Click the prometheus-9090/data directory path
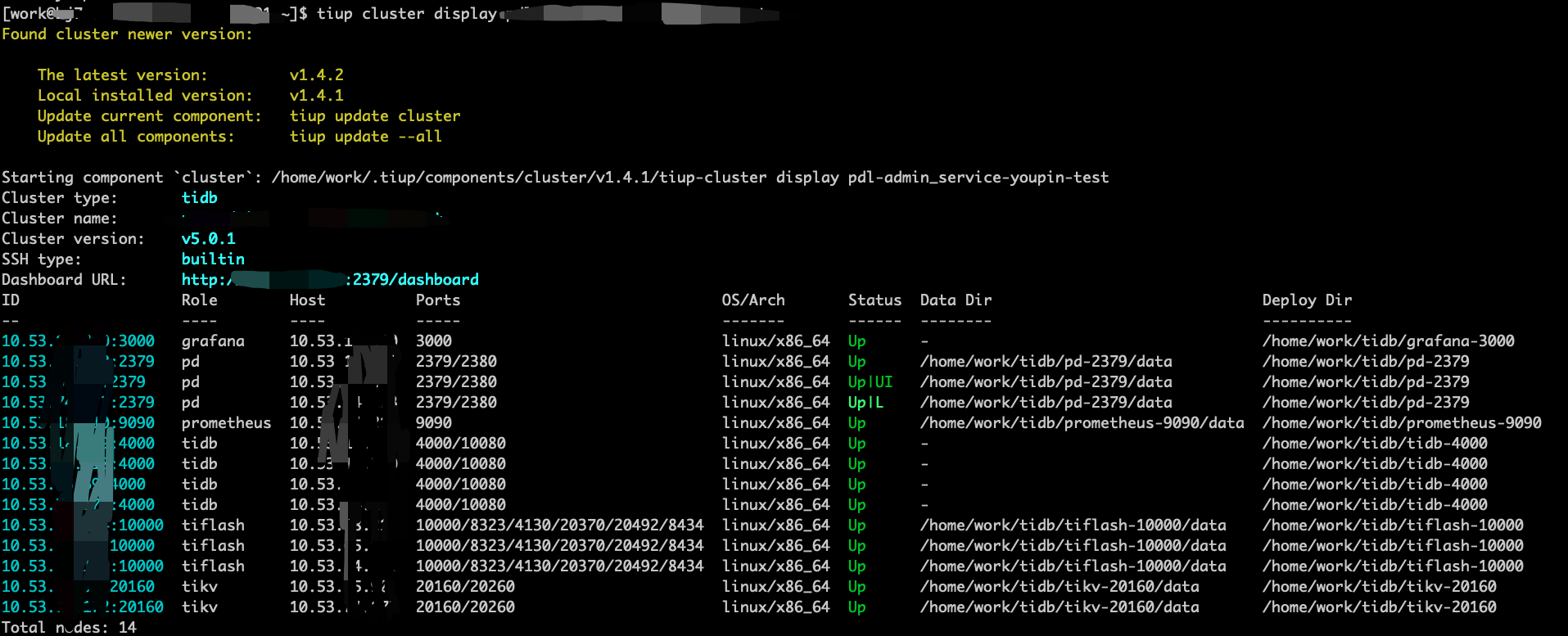 point(1081,423)
